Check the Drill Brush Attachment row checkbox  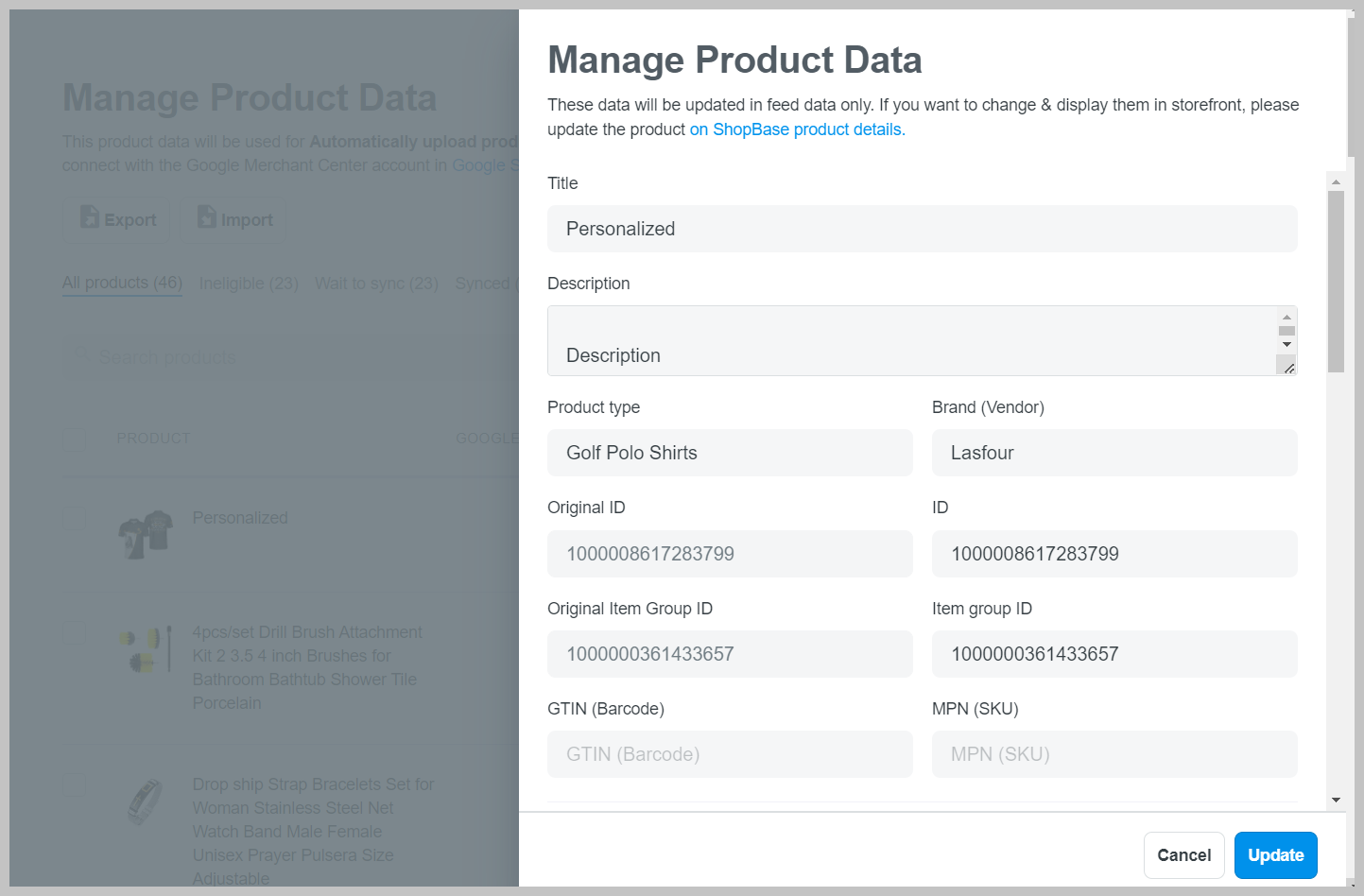(75, 633)
